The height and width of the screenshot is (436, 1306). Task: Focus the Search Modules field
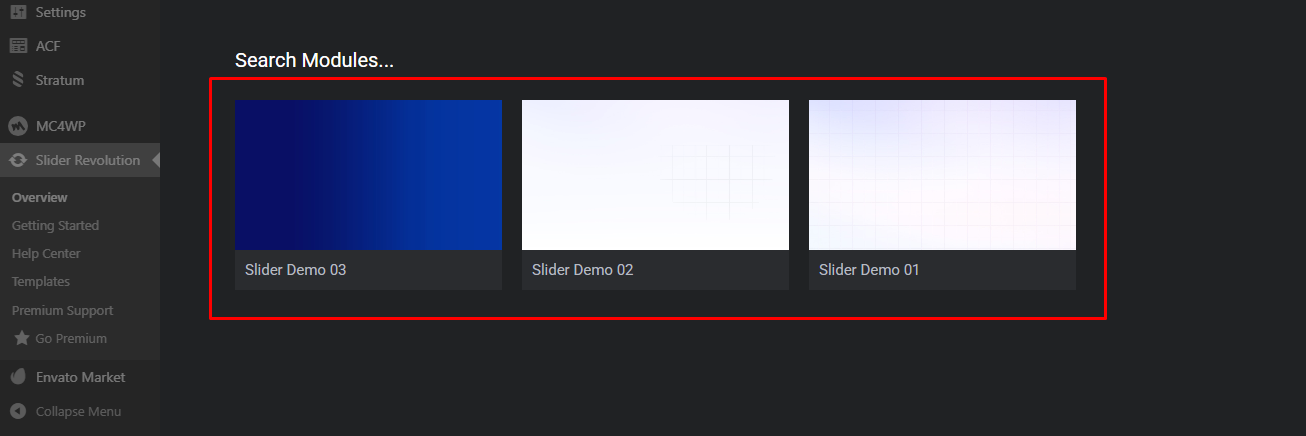point(314,61)
